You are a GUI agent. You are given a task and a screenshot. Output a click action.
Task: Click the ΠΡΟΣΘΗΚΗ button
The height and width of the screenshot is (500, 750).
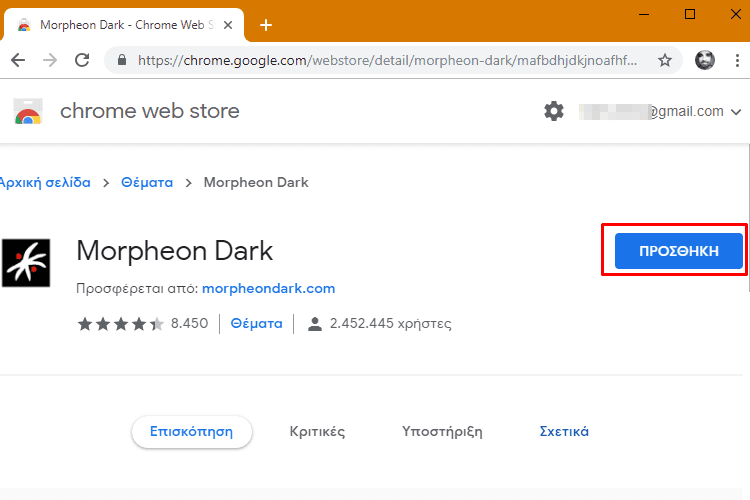tap(679, 251)
